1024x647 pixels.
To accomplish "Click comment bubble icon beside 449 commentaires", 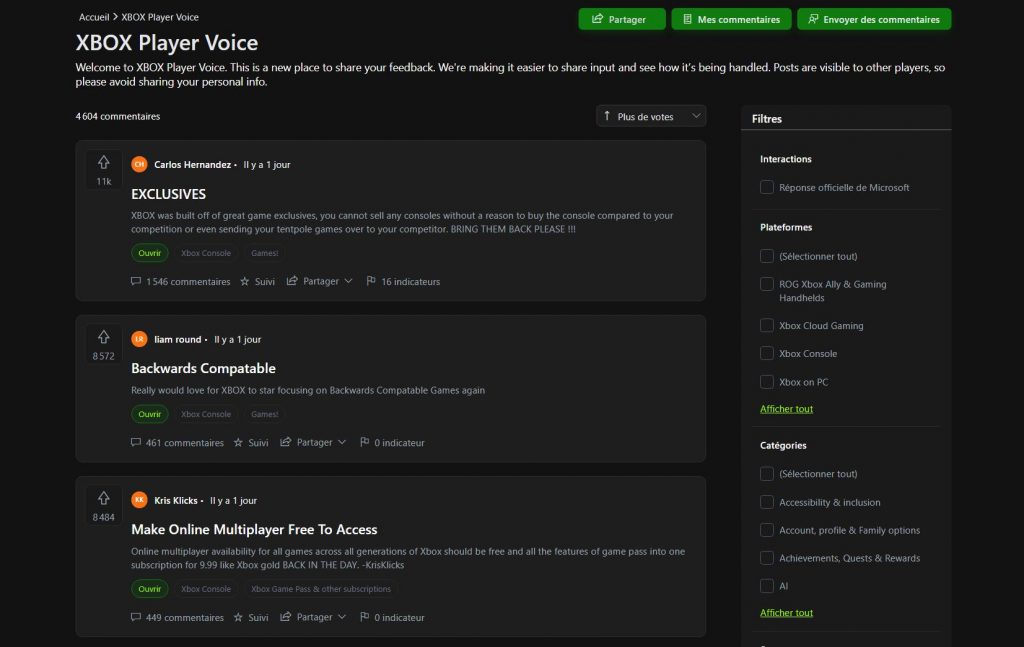I will (x=136, y=617).
